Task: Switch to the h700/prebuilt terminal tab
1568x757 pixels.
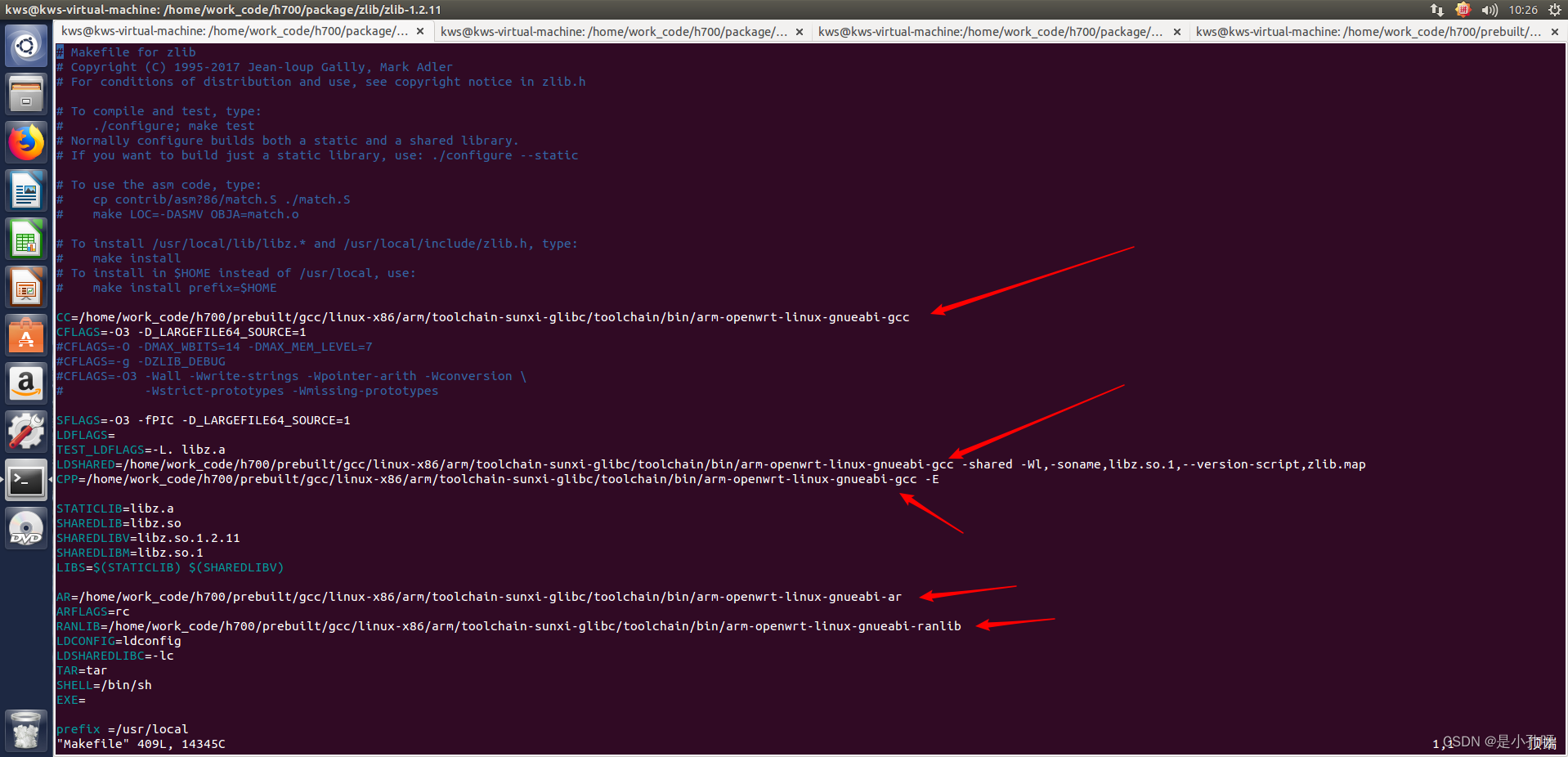Action: click(x=1378, y=32)
